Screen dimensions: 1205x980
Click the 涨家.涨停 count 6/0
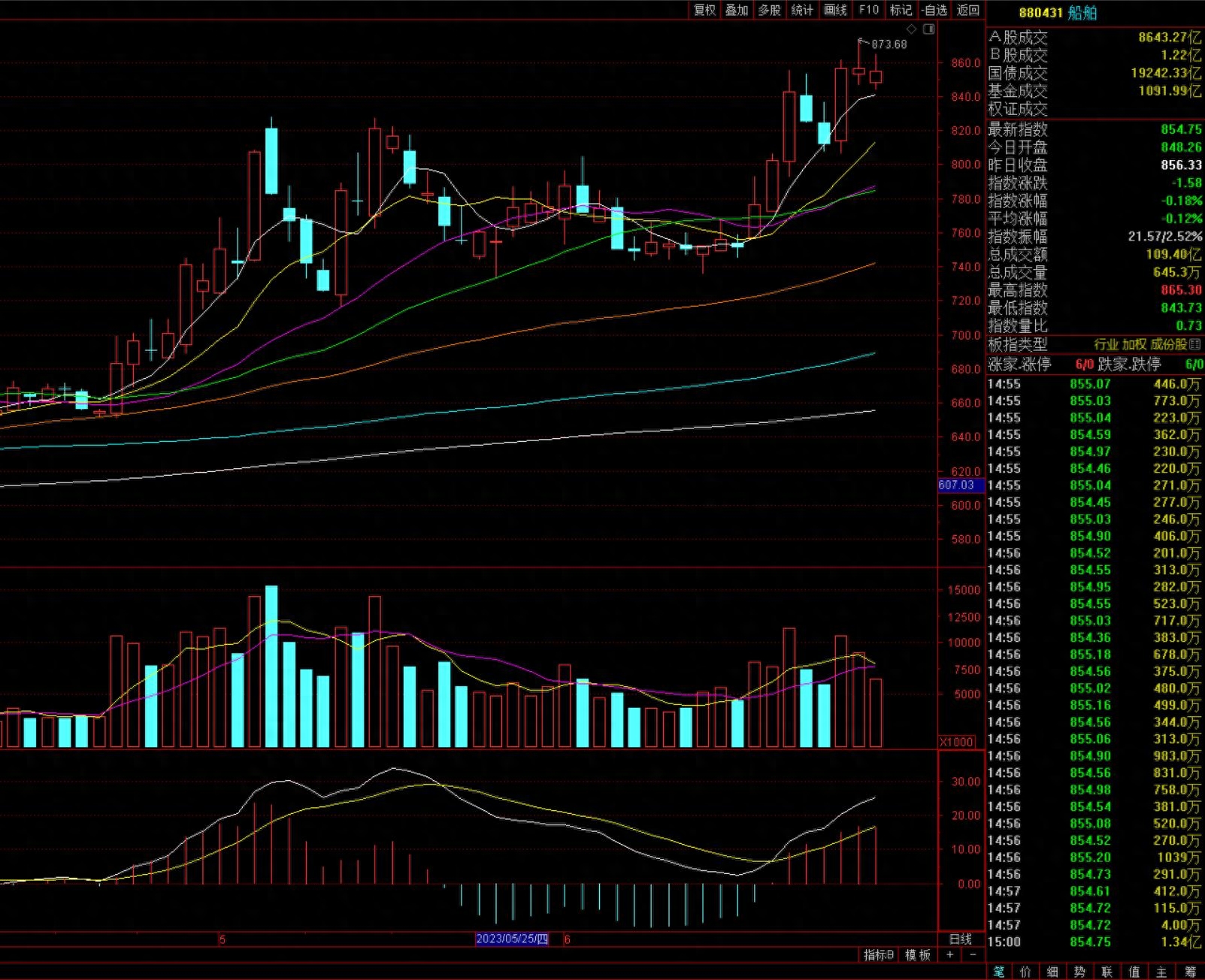point(1084,364)
